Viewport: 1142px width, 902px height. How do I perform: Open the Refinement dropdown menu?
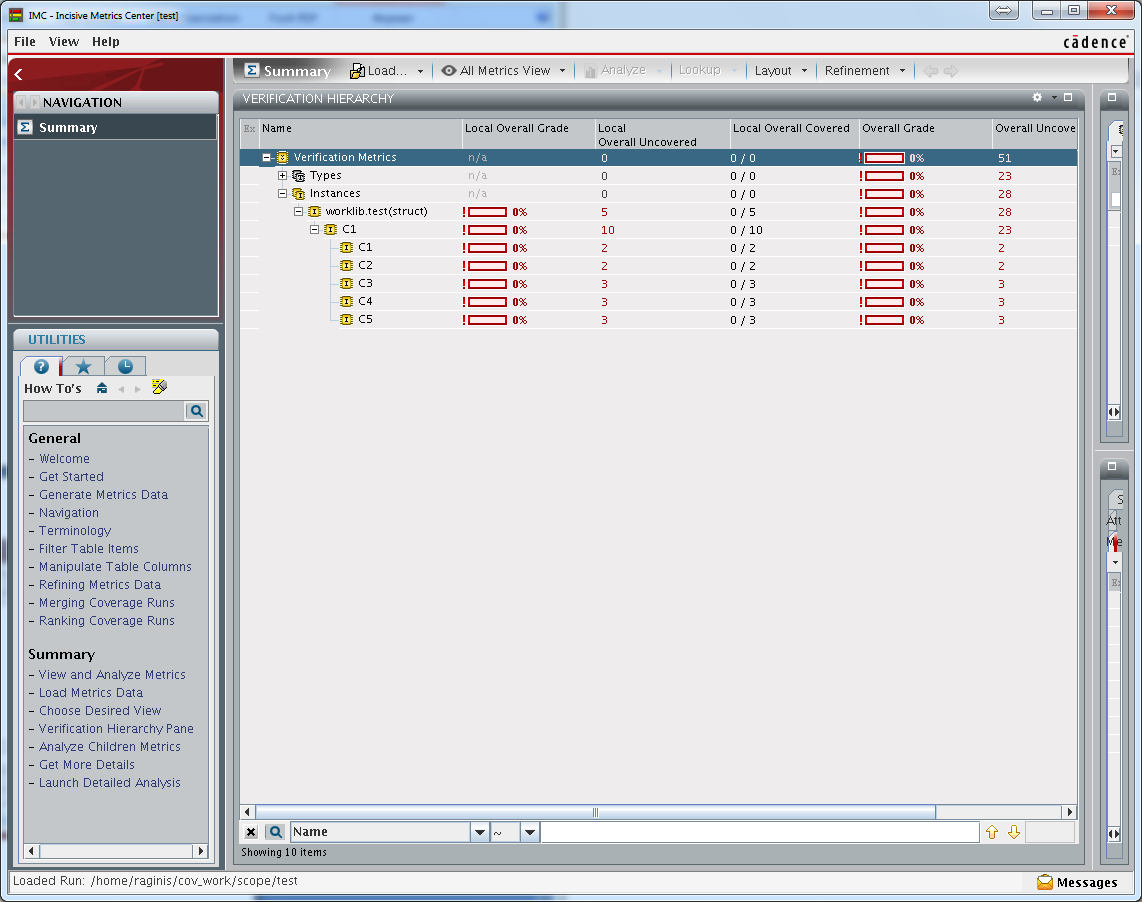865,71
